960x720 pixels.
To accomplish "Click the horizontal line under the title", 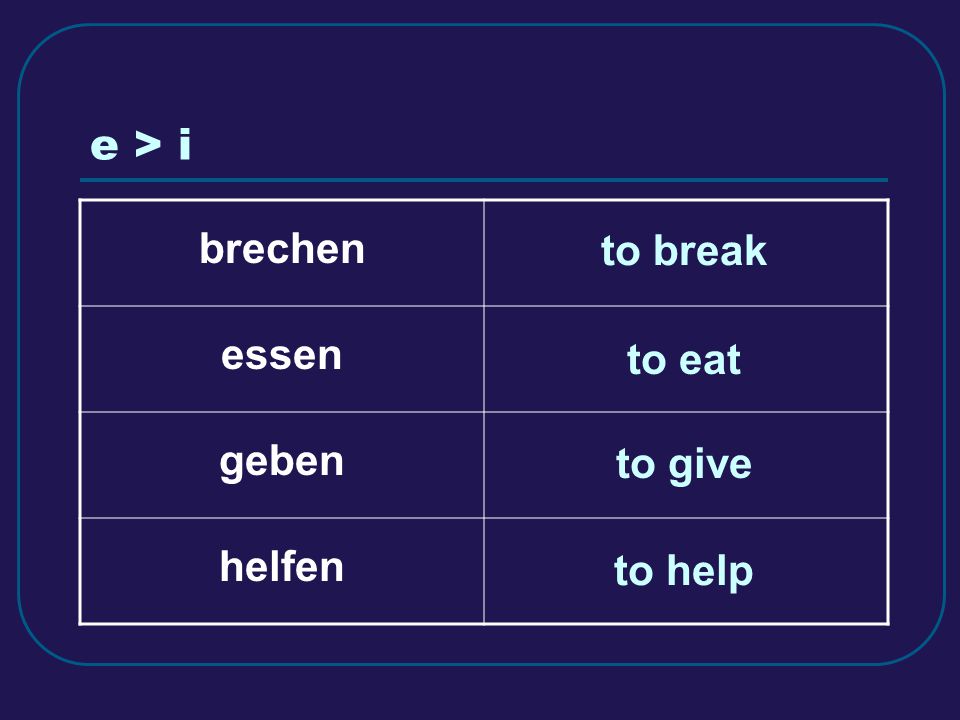I will [484, 180].
